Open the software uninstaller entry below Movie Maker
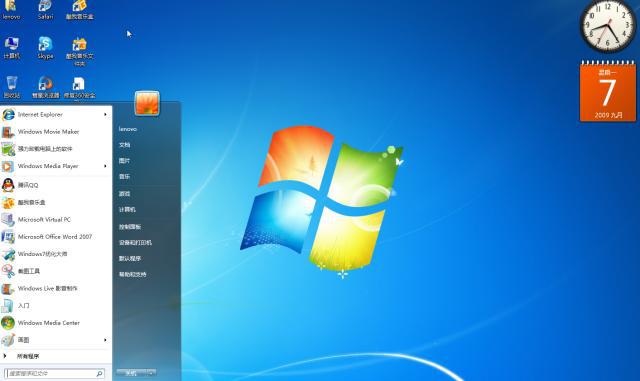 pyautogui.click(x=56, y=149)
